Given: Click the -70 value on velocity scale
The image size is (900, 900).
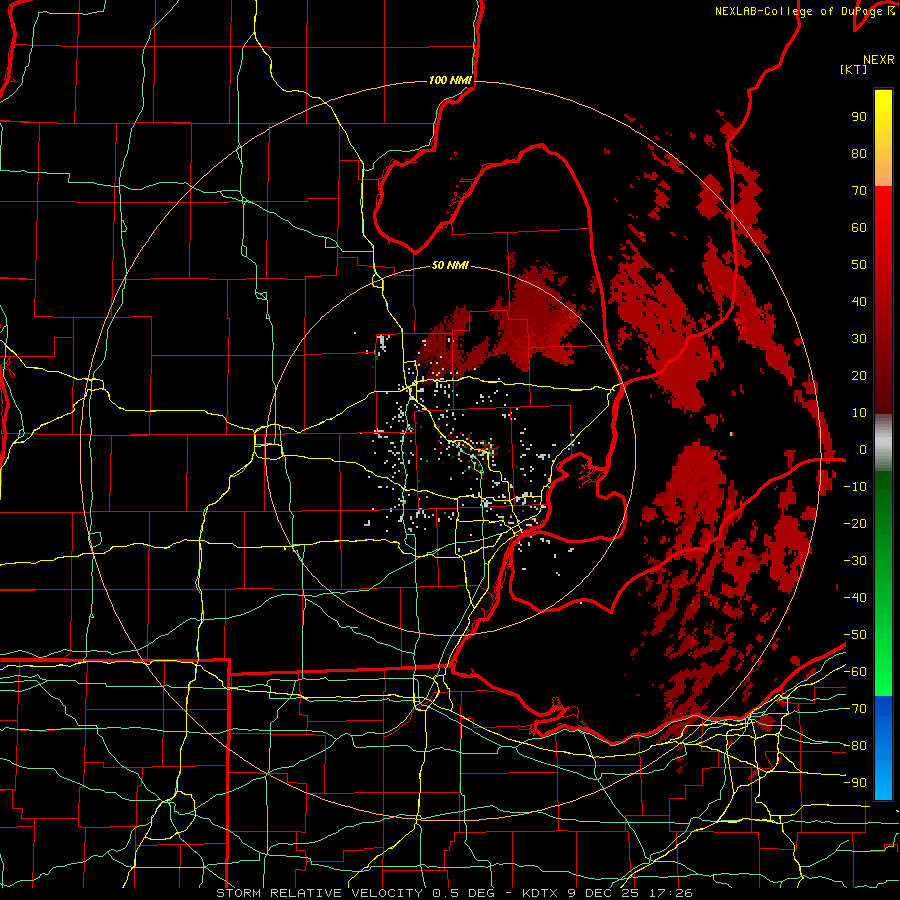Looking at the screenshot, I should click(855, 709).
